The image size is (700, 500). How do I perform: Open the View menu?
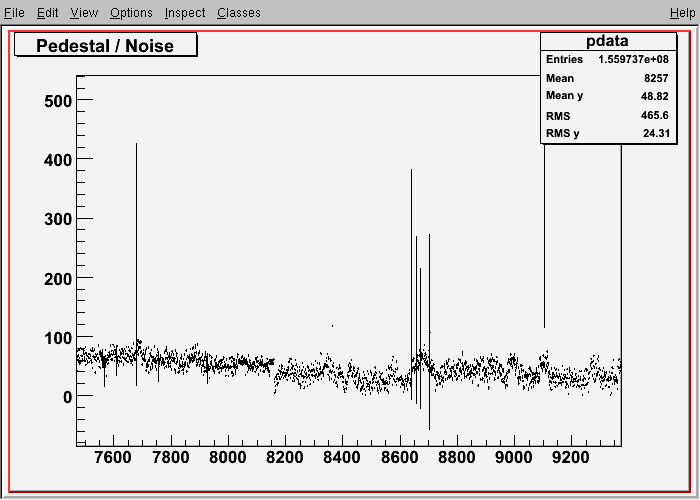84,12
